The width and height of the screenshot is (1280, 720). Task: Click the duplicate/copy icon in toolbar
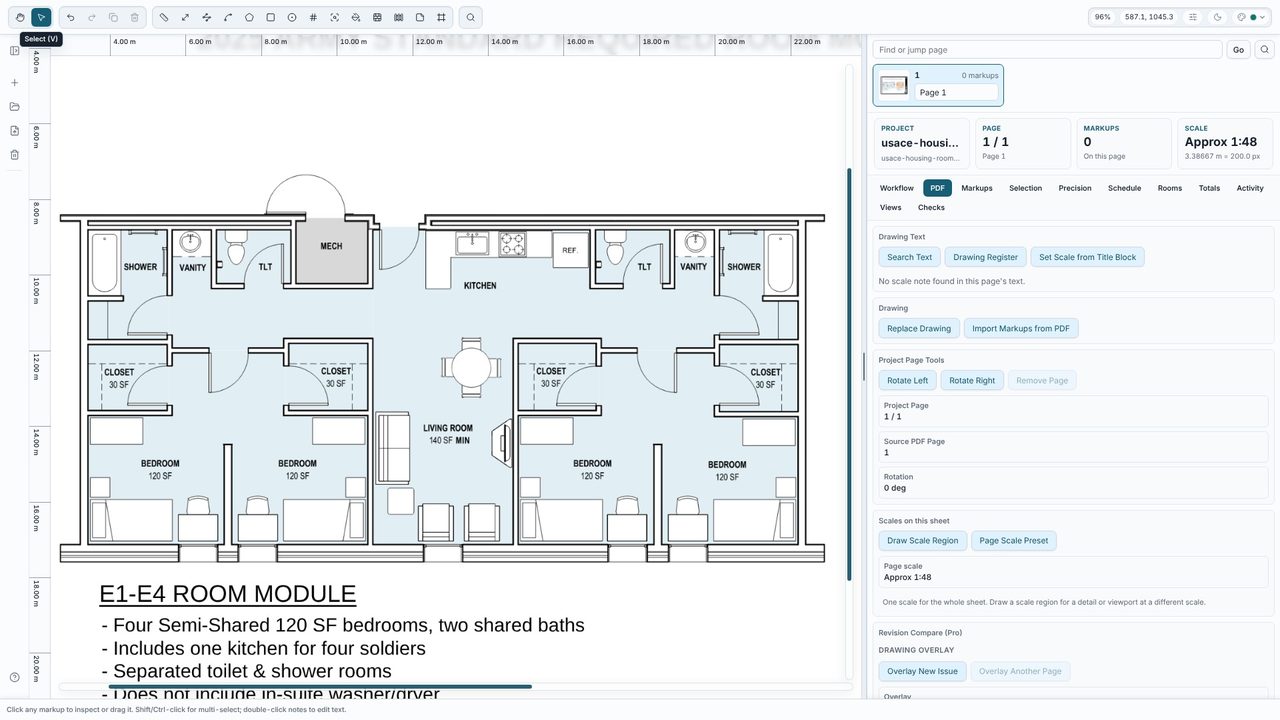(113, 17)
